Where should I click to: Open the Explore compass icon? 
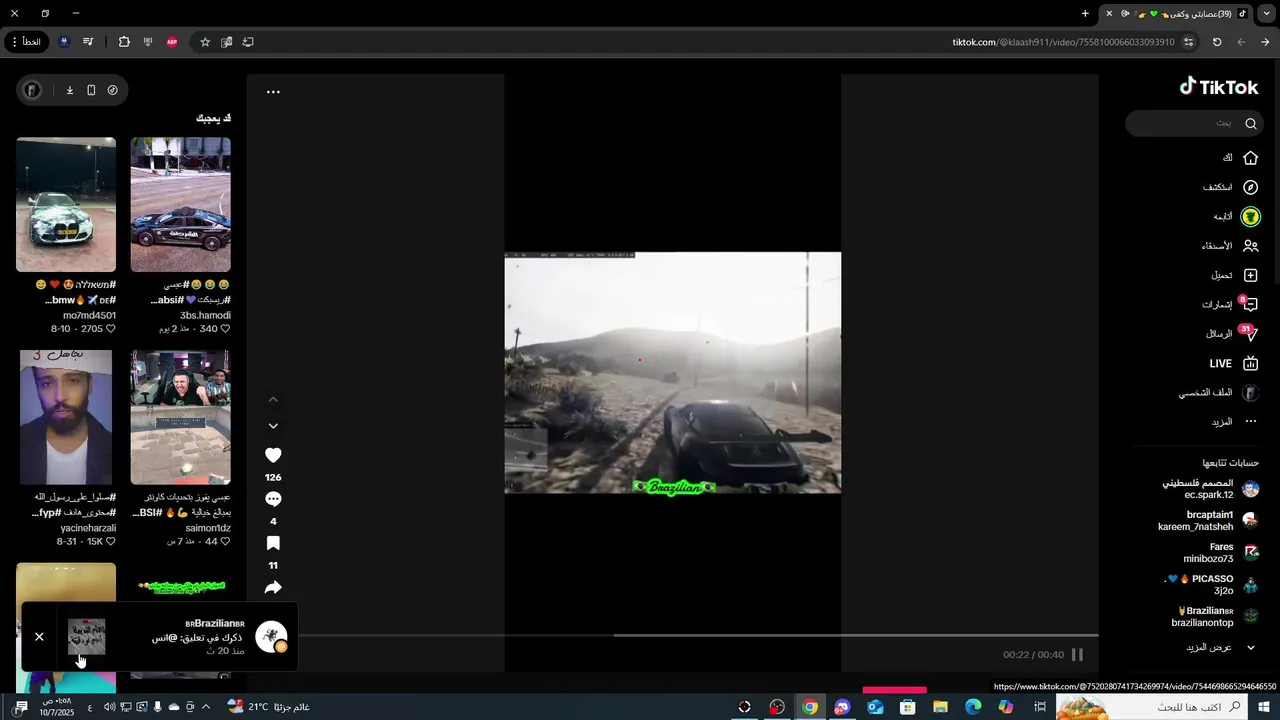tap(1250, 187)
